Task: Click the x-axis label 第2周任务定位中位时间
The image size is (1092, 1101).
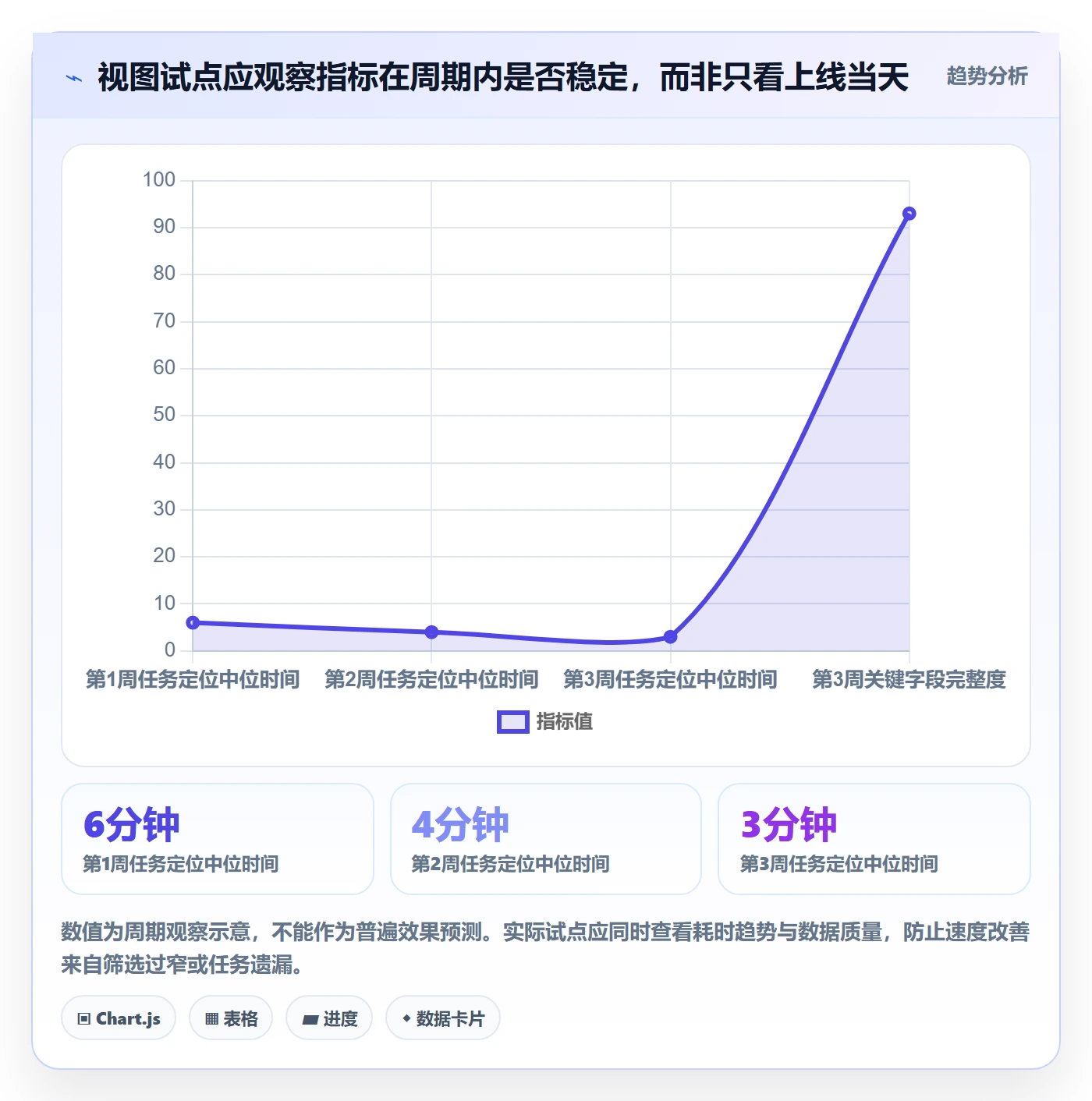Action: click(x=431, y=679)
